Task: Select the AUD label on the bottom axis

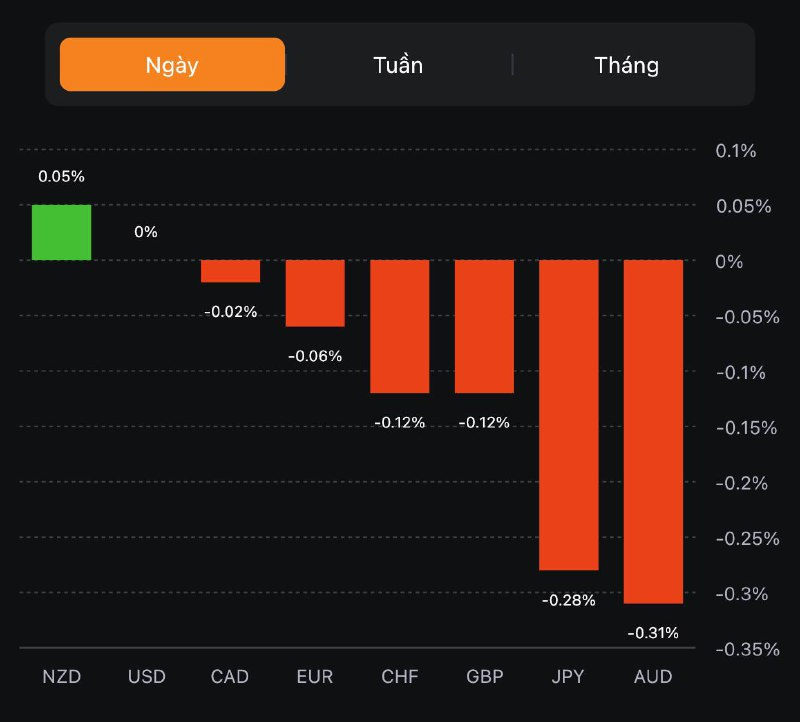Action: pos(653,677)
